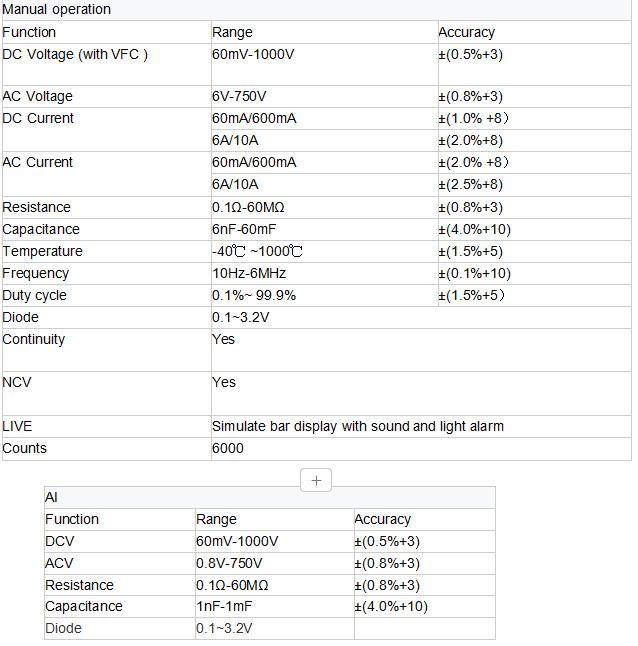Select the "AC Voltage" function cell
This screenshot has height=646, width=638.
click(38, 97)
